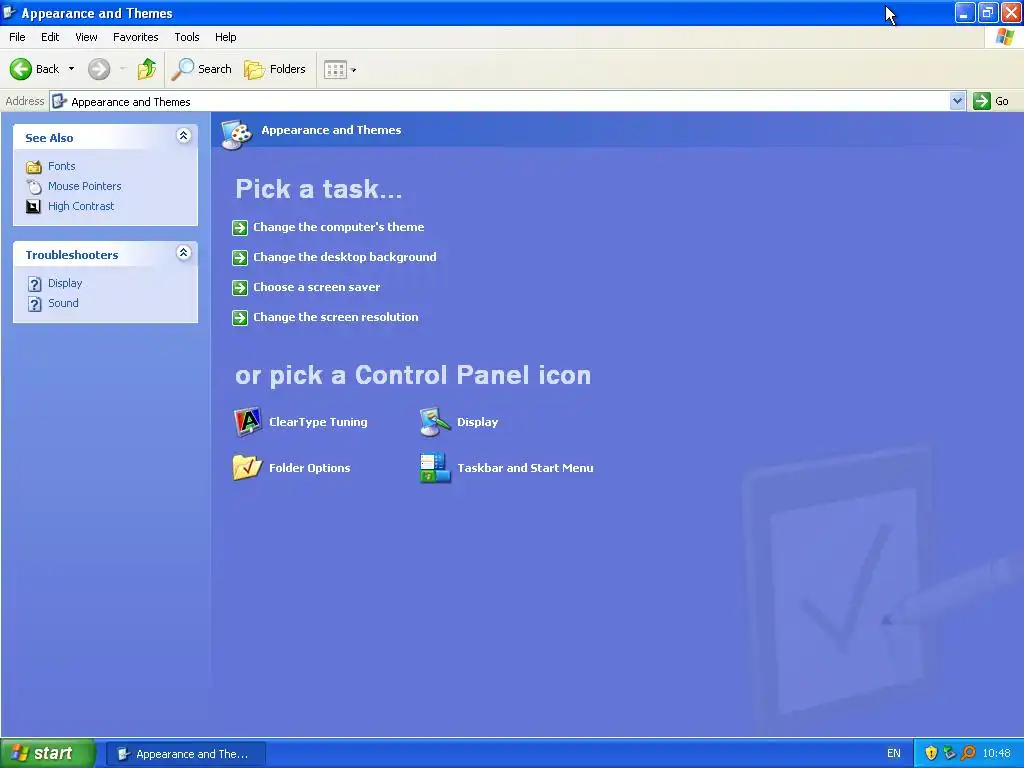
Task: Click the green arrow beside Change the desktop background
Action: click(x=240, y=257)
